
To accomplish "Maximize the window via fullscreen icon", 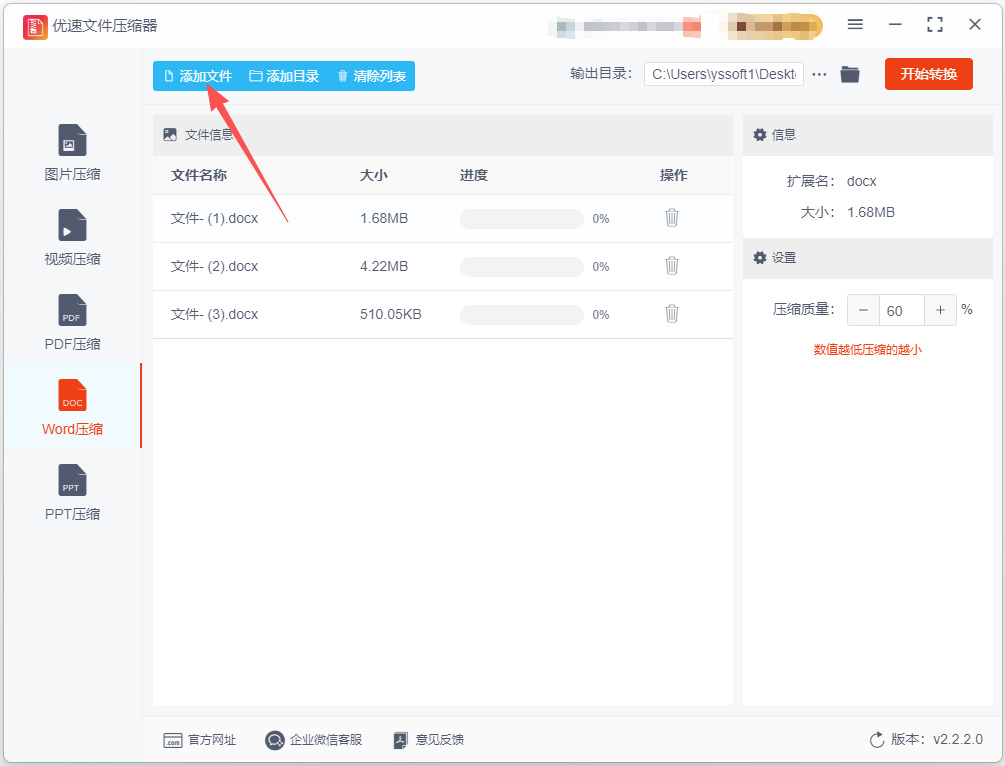I will 935,24.
